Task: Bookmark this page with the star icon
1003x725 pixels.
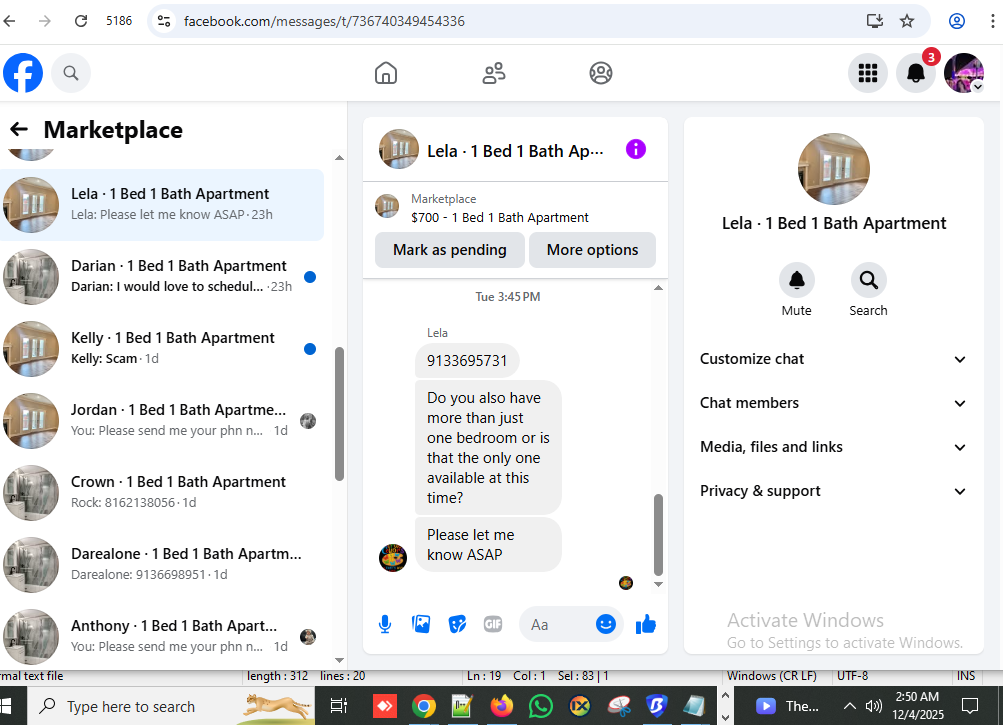Action: pyautogui.click(x=907, y=21)
